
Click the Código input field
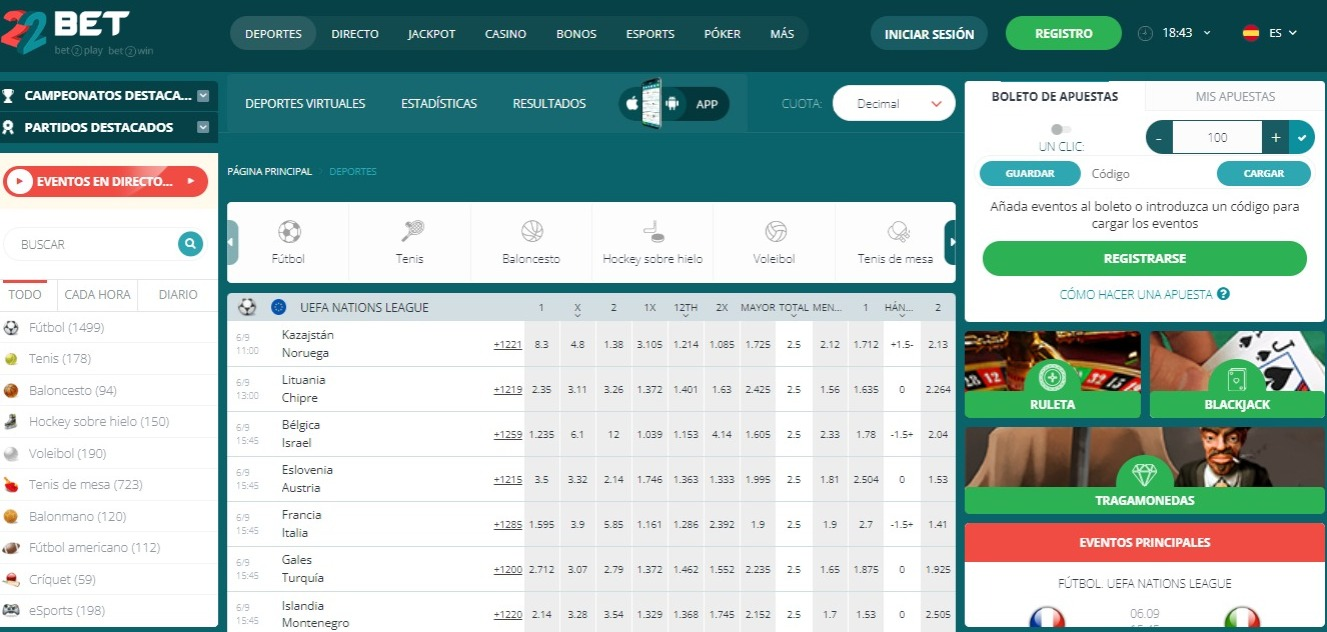point(1149,173)
